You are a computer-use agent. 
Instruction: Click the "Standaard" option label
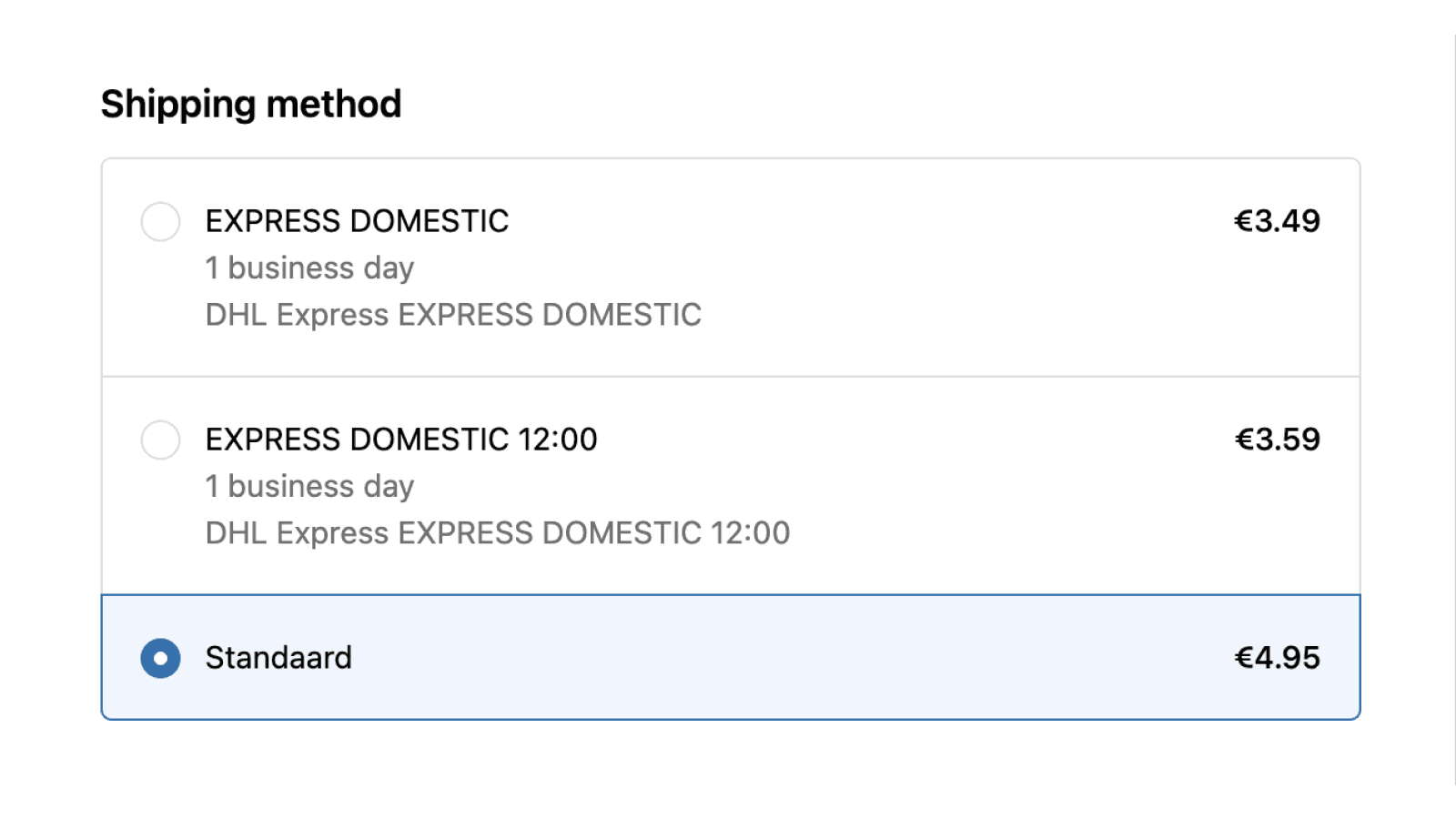[278, 658]
